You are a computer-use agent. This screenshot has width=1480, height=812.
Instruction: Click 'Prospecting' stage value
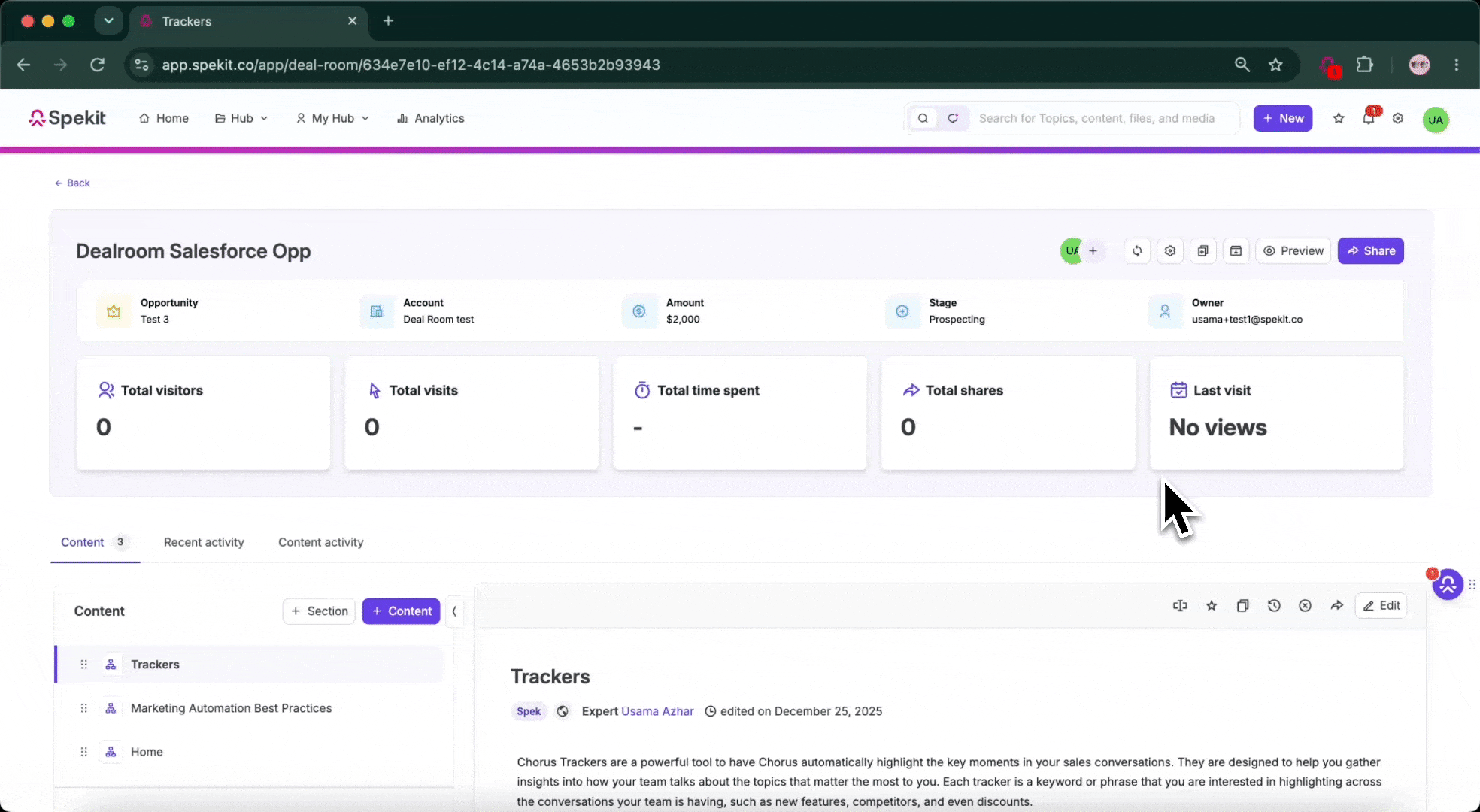pyautogui.click(x=957, y=320)
